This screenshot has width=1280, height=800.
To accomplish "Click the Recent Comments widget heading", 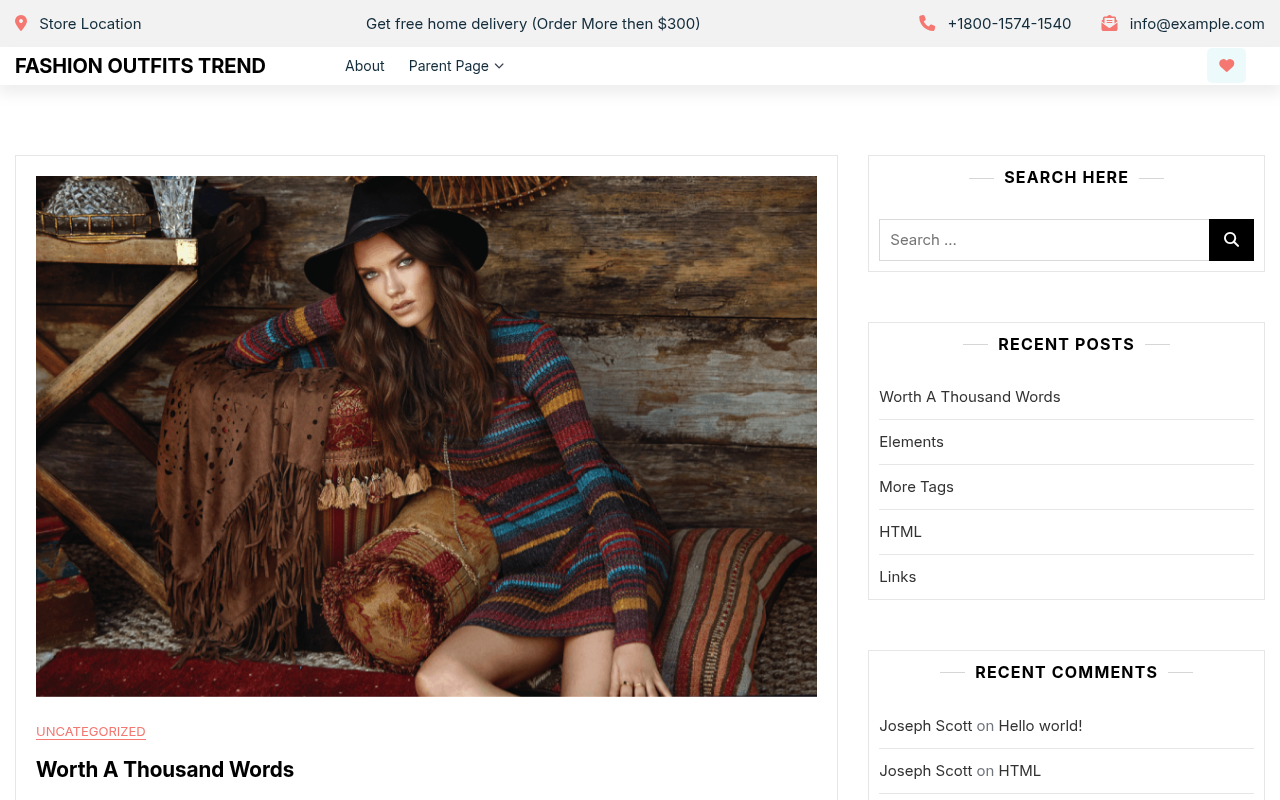I will pyautogui.click(x=1066, y=672).
